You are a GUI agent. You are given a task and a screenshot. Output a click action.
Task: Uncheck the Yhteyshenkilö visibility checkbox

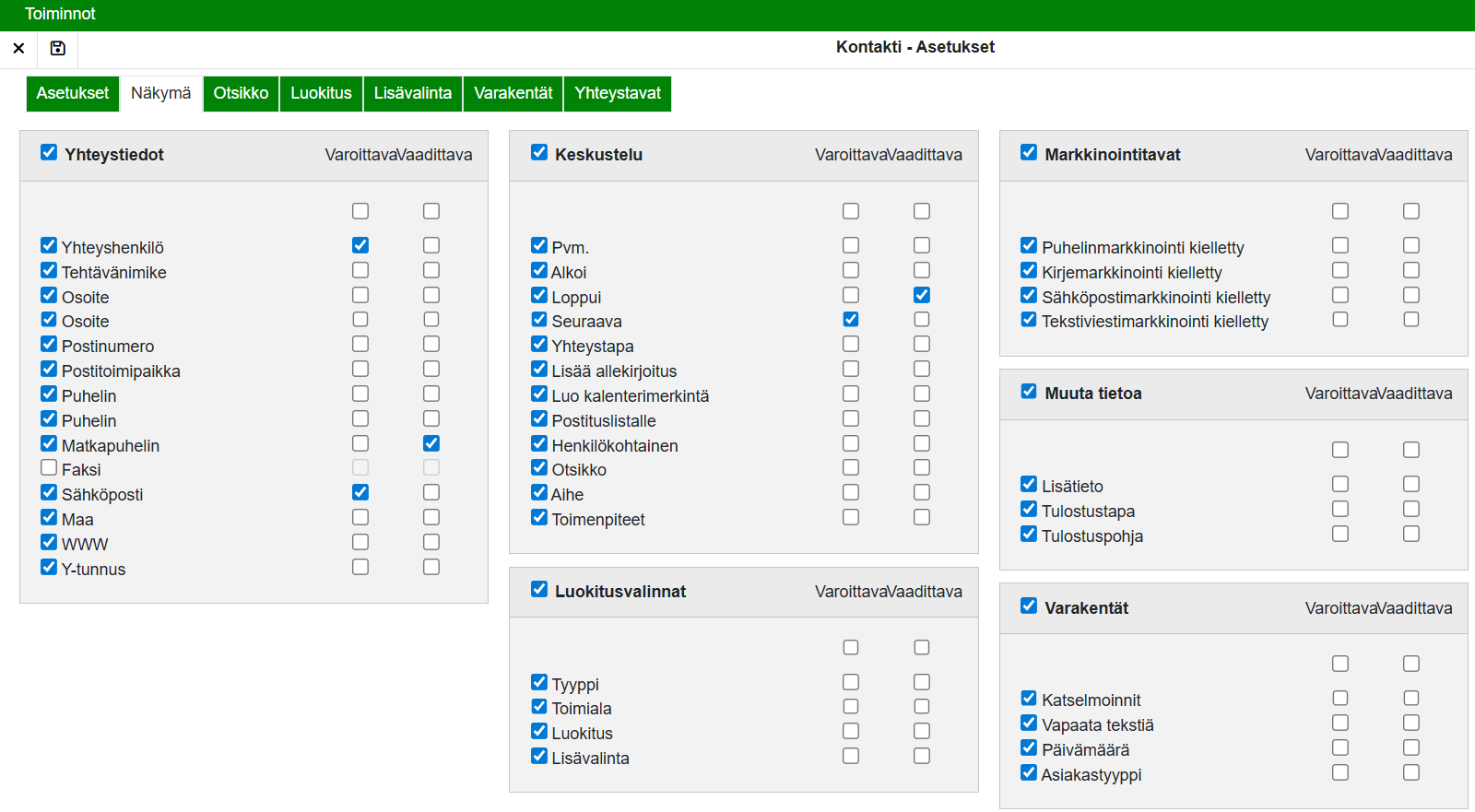coord(49,245)
